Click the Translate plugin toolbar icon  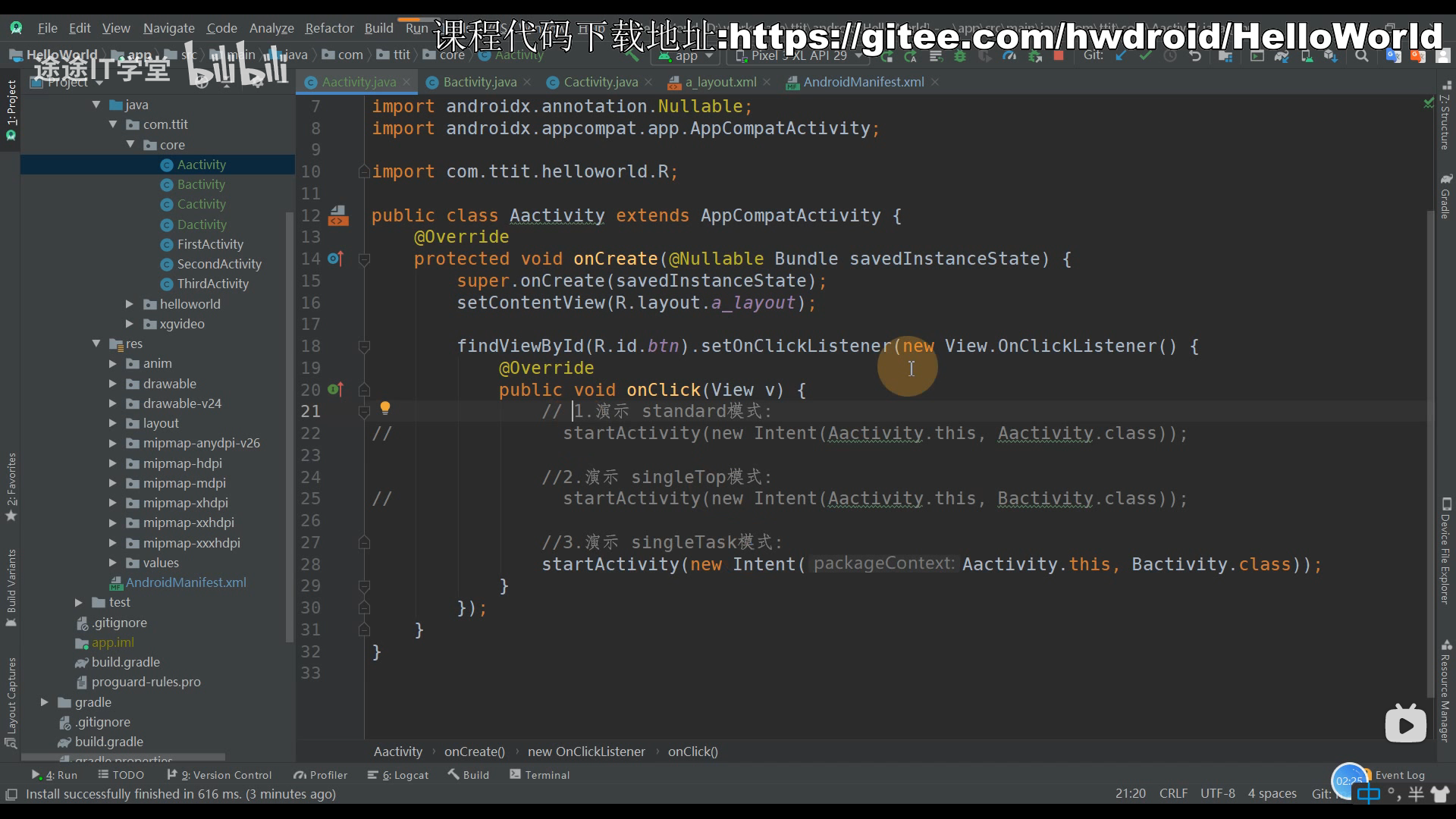point(1393,55)
